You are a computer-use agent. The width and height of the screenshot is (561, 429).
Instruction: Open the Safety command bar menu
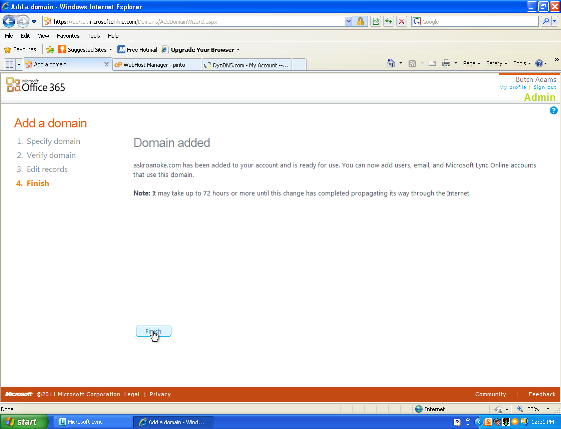click(496, 63)
